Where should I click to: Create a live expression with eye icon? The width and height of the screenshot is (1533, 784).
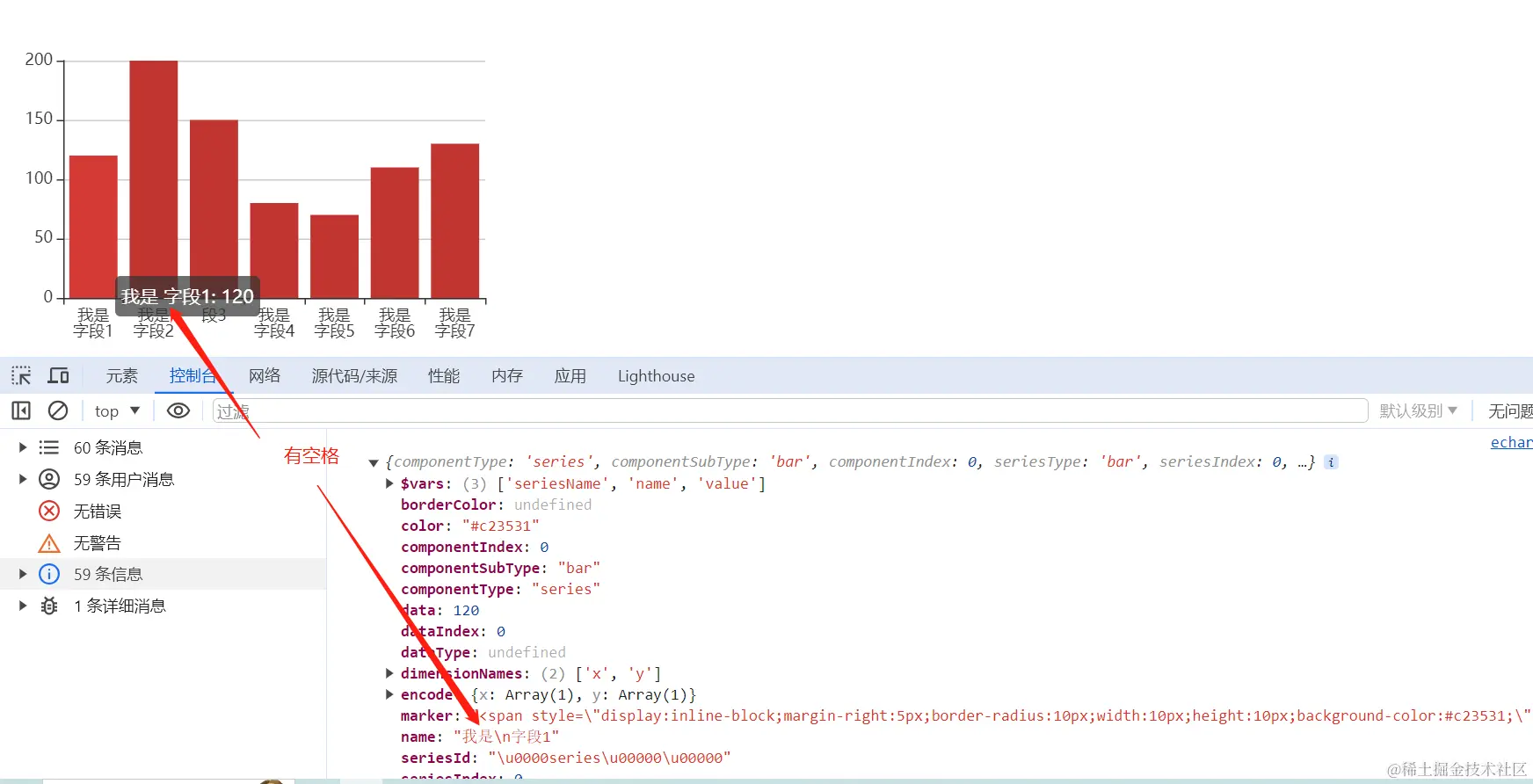(x=178, y=410)
